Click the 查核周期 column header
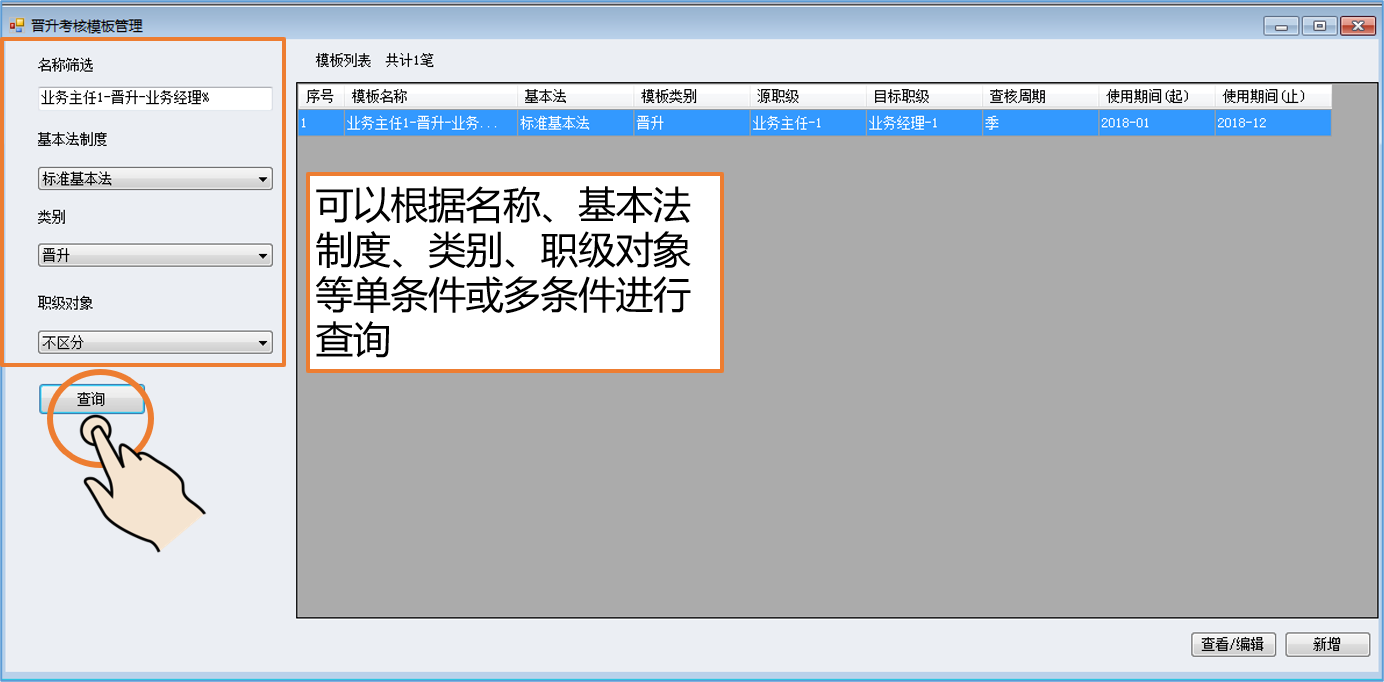 tap(1039, 97)
